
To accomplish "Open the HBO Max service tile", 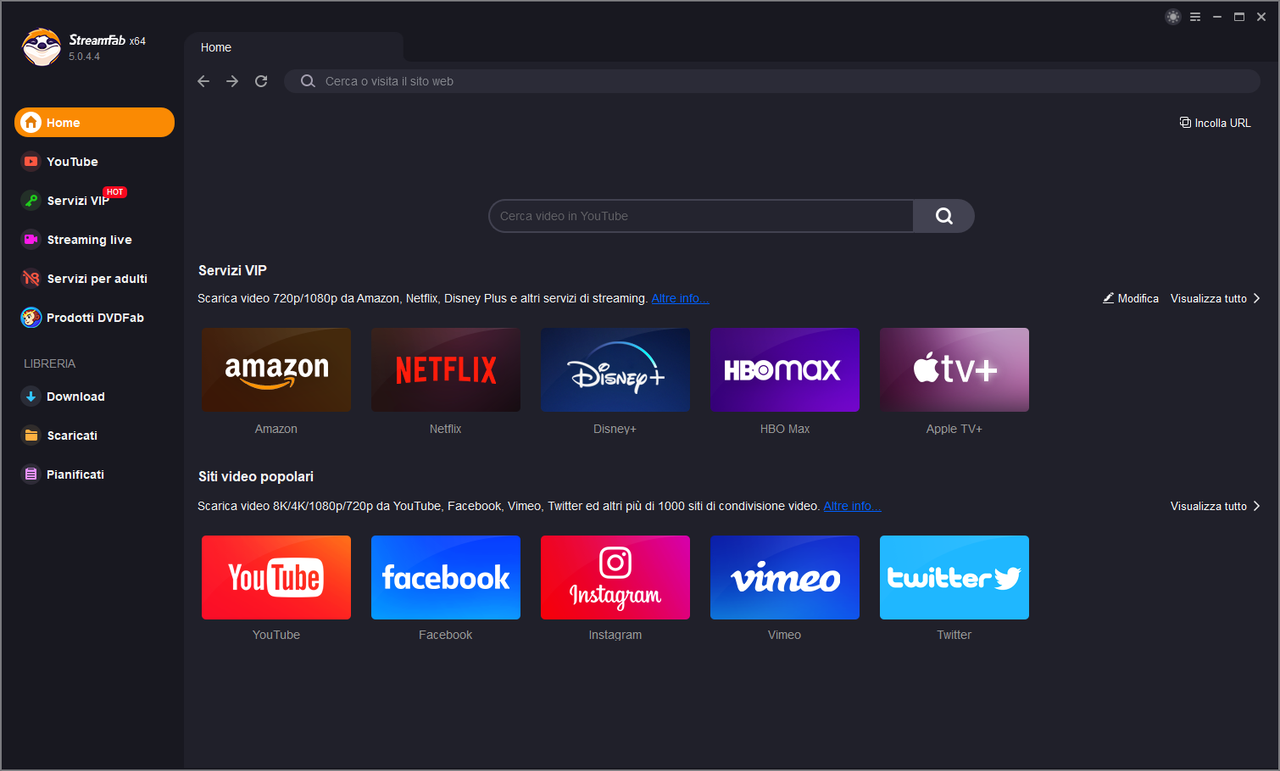I will click(x=784, y=370).
